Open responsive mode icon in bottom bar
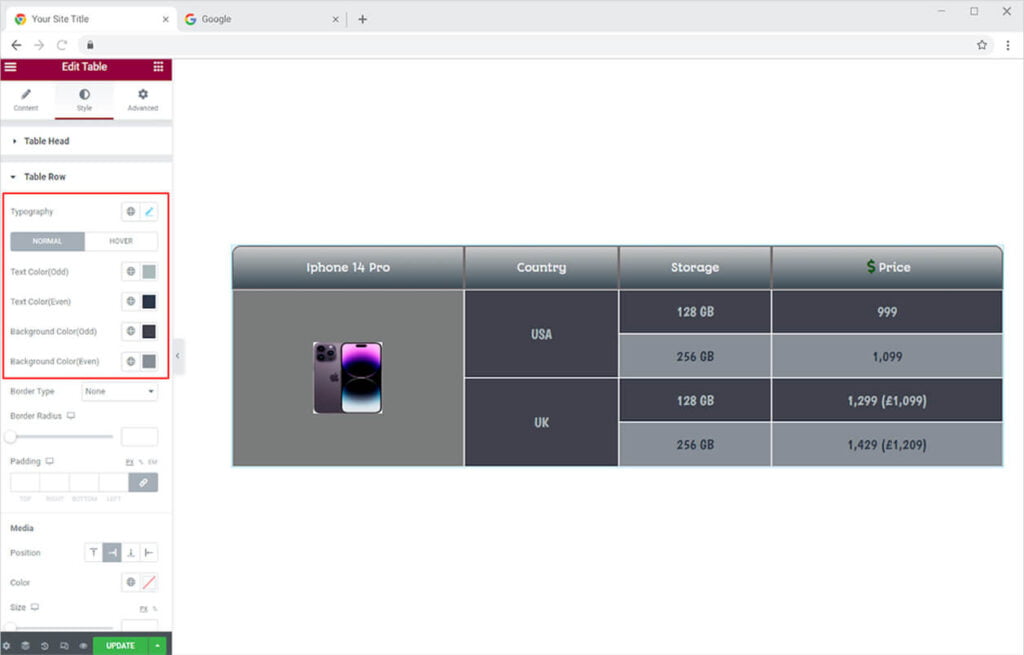Screen dimensions: 1024x655 click(64, 646)
